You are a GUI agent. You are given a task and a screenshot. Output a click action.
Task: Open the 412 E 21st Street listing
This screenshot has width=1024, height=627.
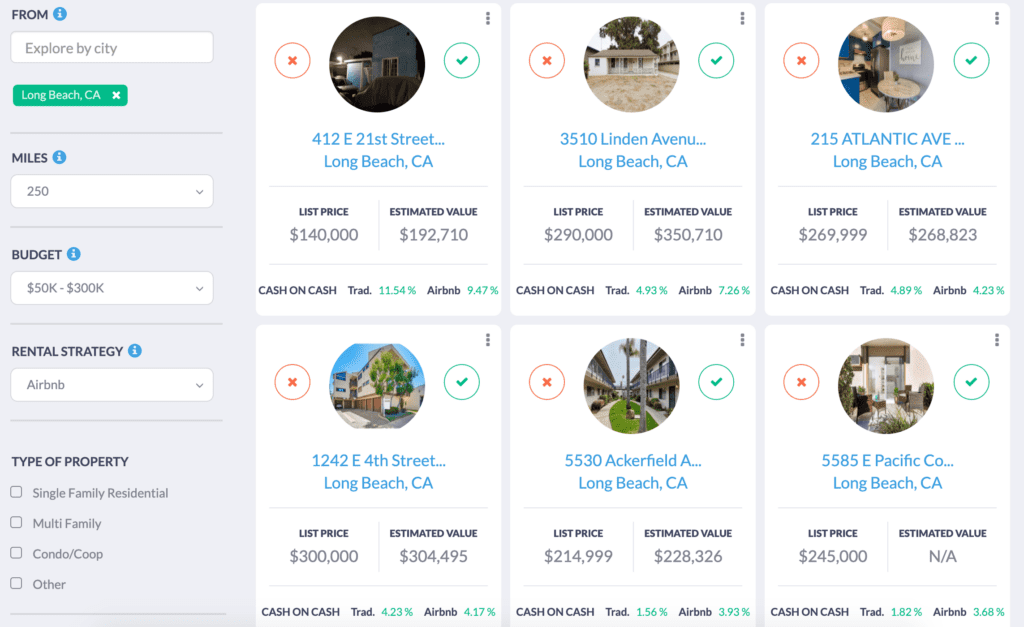point(378,139)
